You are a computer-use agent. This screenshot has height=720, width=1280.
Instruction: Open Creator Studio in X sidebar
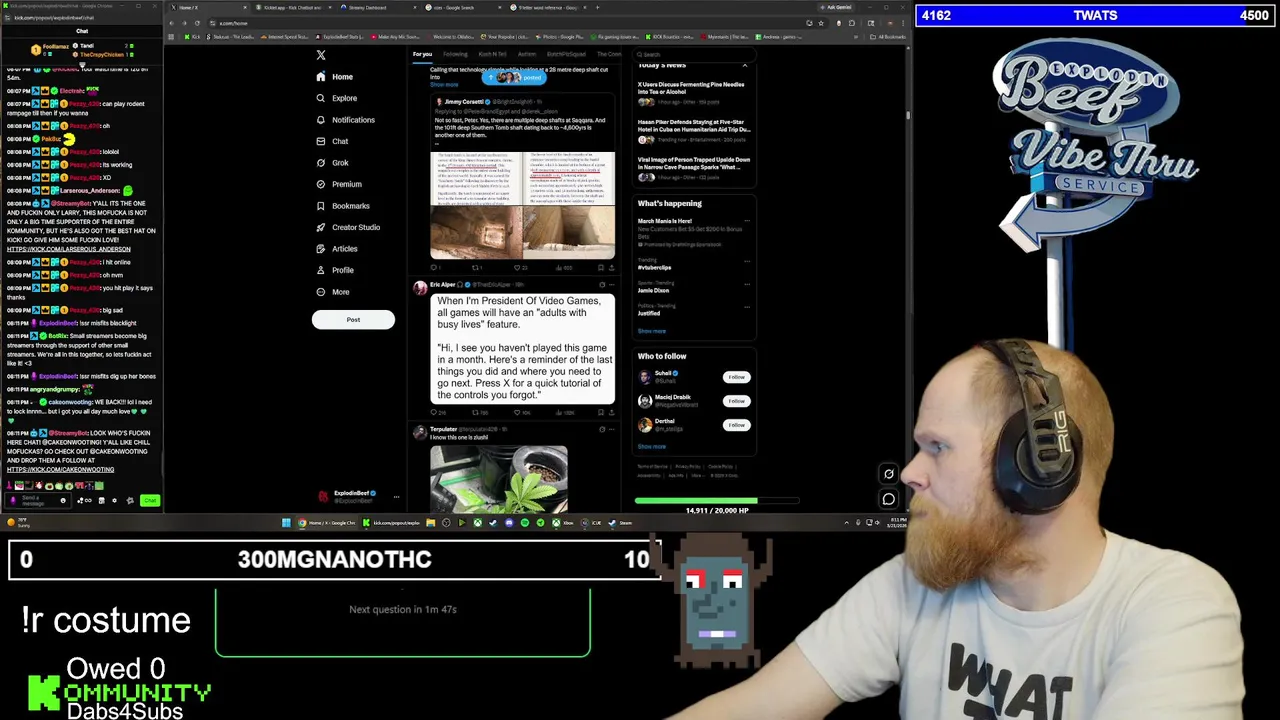[347, 227]
